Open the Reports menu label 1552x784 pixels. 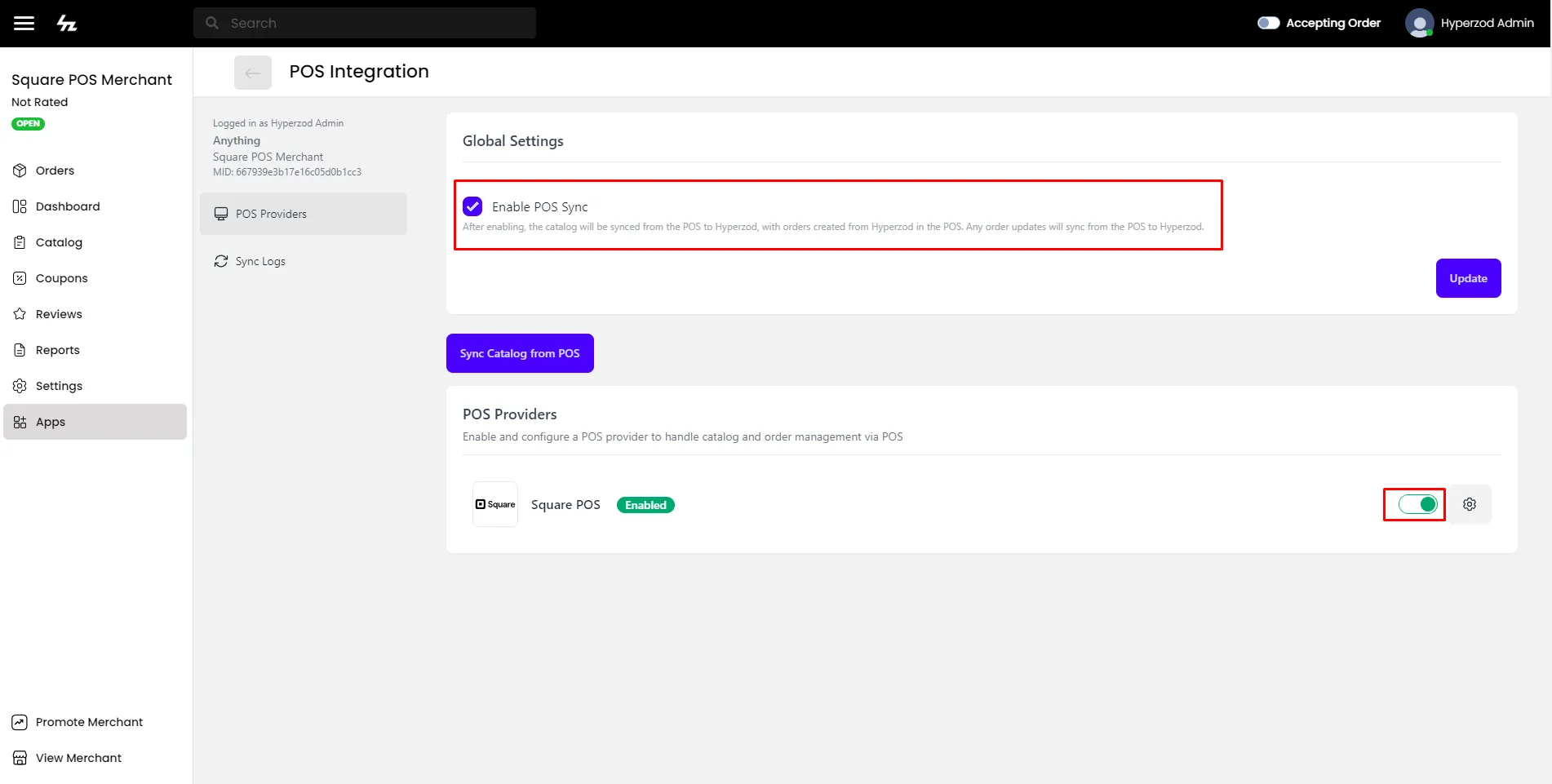pyautogui.click(x=58, y=350)
